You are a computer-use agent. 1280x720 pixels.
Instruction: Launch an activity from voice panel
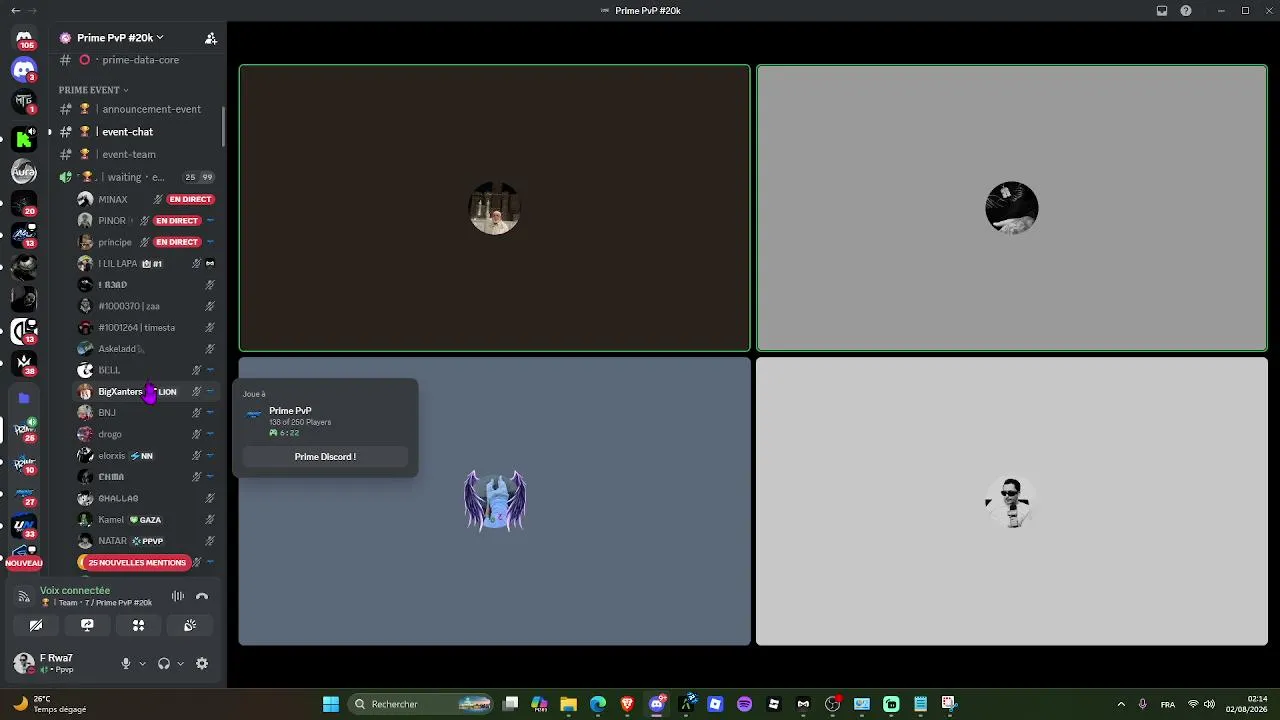point(139,625)
